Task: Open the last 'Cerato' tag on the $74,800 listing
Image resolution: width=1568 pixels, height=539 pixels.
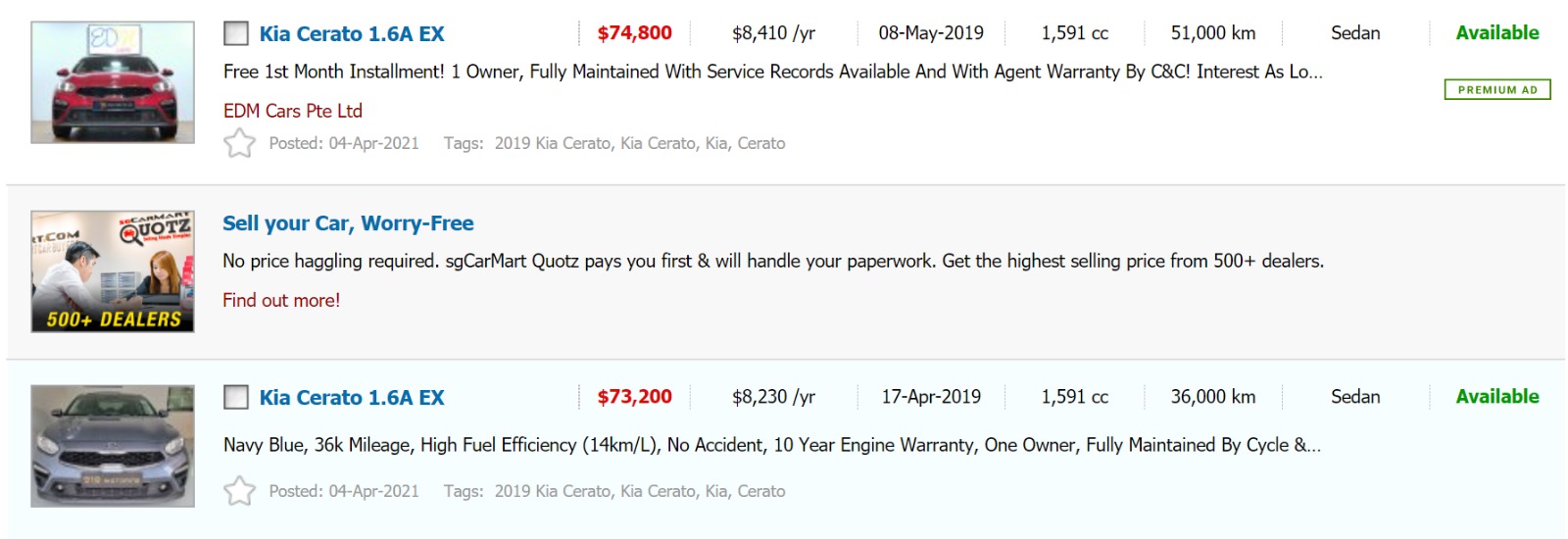Action: coord(760,143)
